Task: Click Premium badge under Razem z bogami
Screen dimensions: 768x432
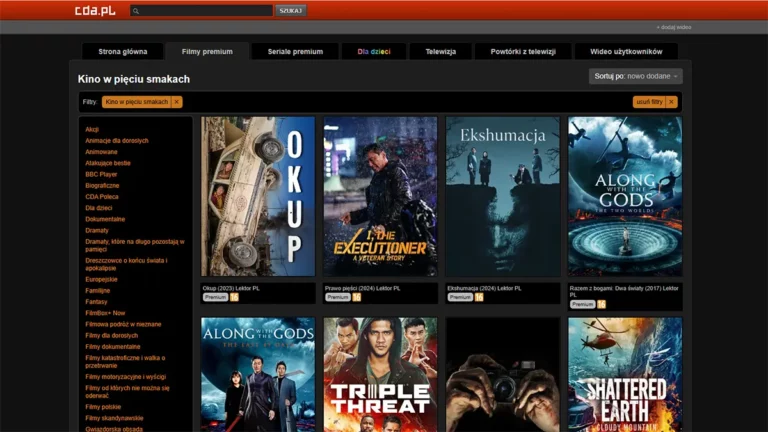Action: tap(583, 305)
